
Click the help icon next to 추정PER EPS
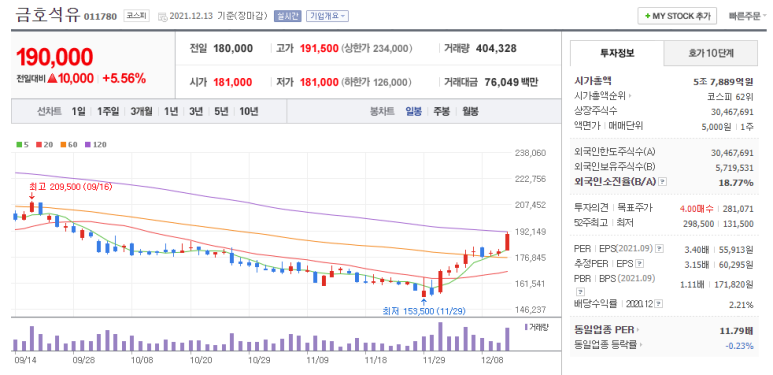pyautogui.click(x=640, y=264)
